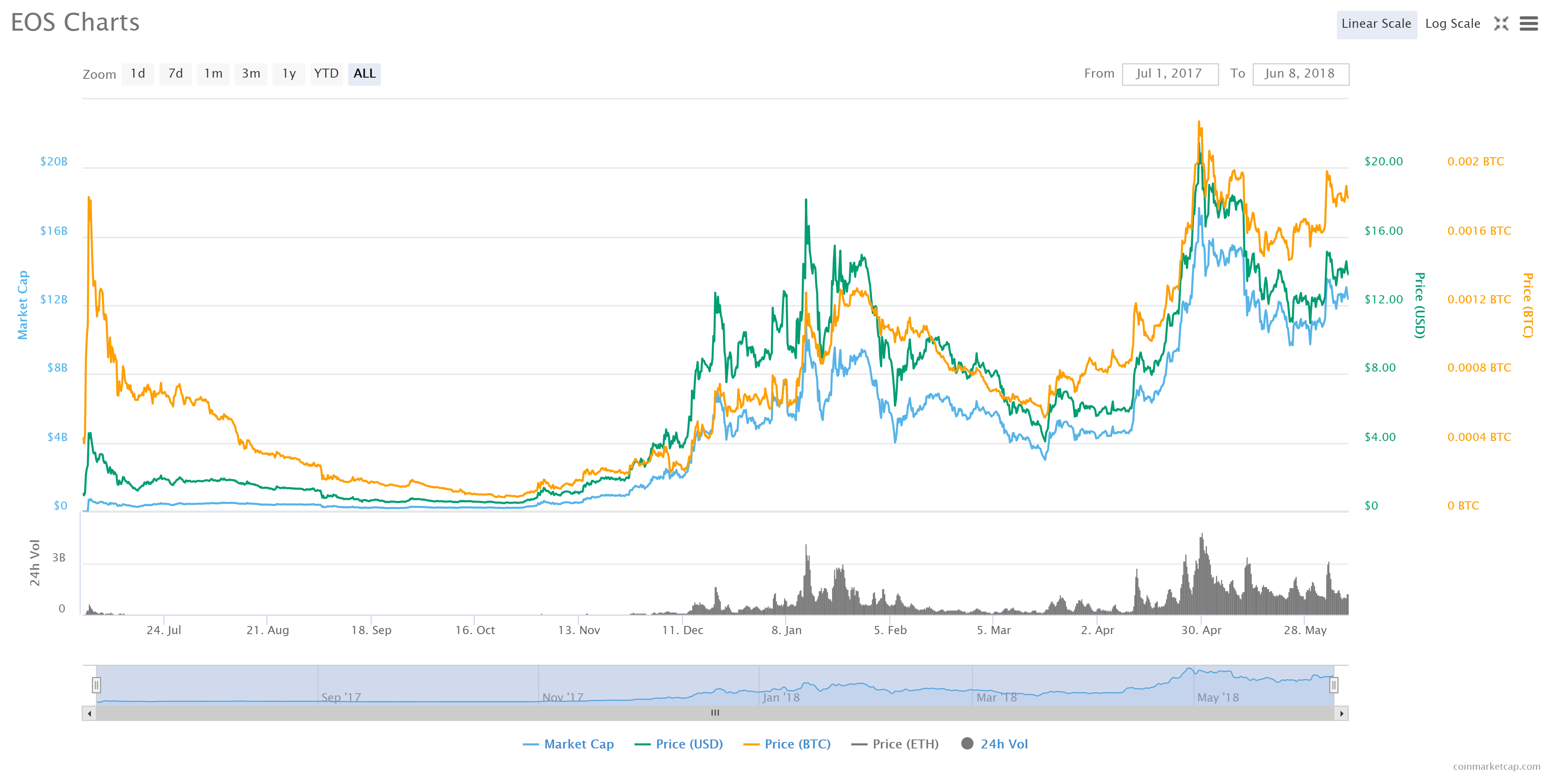Viewport: 1568px width, 775px height.
Task: Toggle Price (BTC) legend item
Action: coord(786,744)
